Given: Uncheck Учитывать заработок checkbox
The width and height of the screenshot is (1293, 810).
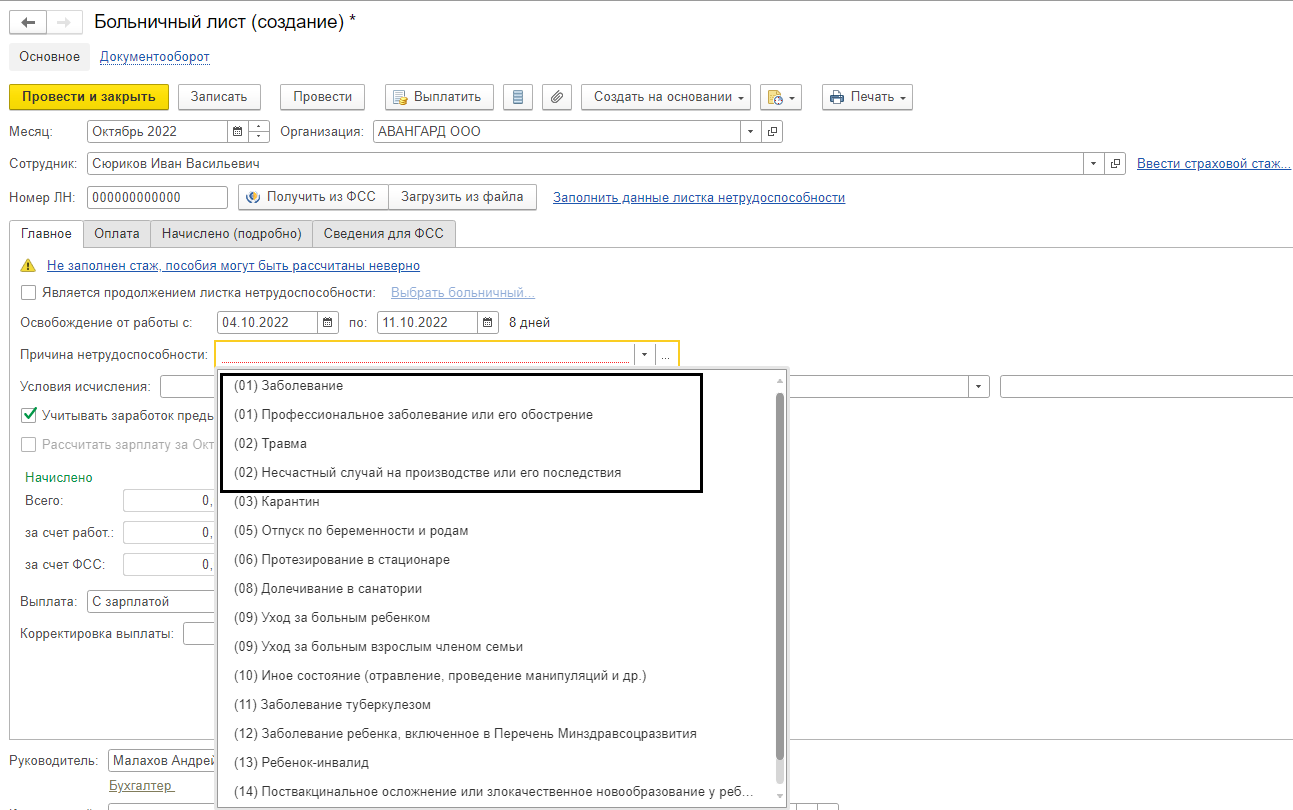Looking at the screenshot, I should pyautogui.click(x=29, y=415).
